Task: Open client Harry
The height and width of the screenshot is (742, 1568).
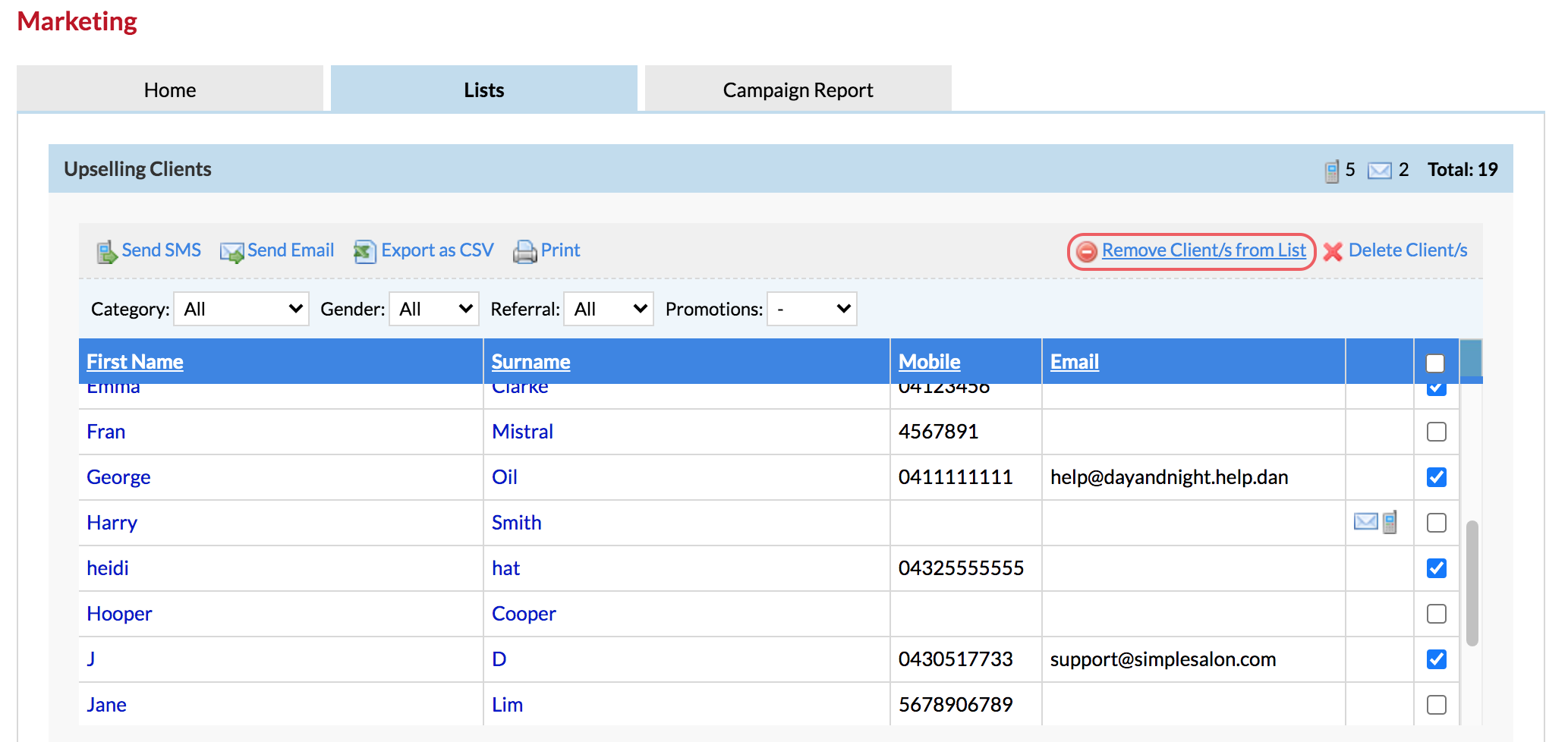Action: click(x=112, y=523)
